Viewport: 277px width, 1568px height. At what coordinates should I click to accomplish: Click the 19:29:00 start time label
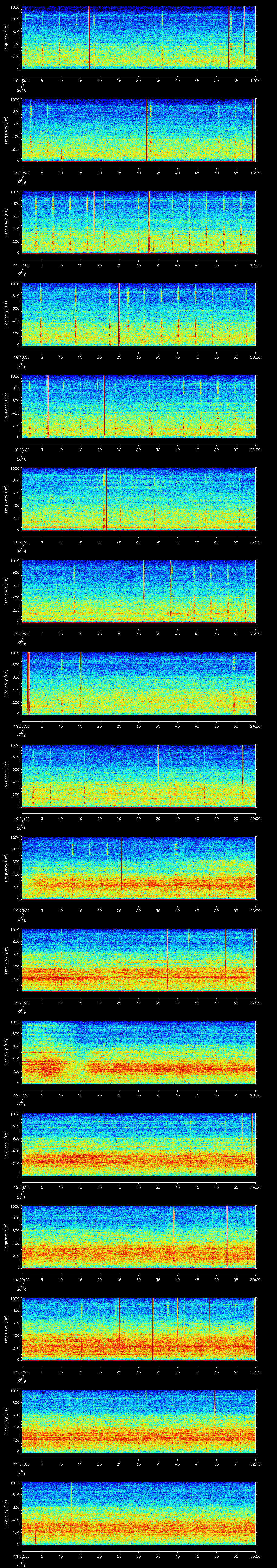pyautogui.click(x=21, y=1279)
